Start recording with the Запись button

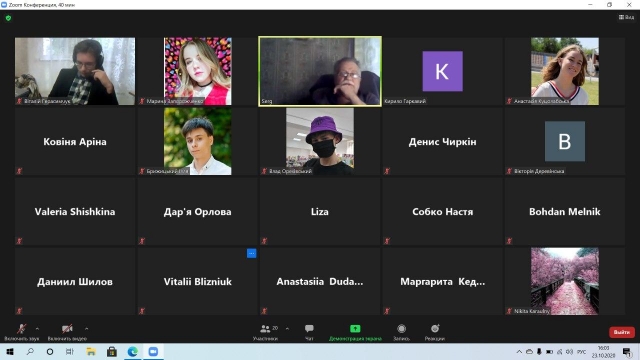point(401,332)
